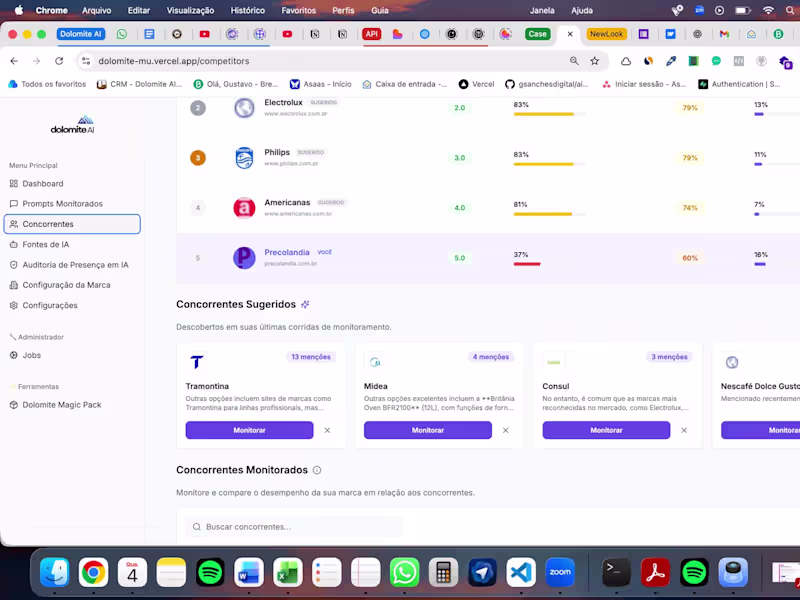The height and width of the screenshot is (600, 800).
Task: Click the Nescafé Dolce Gusto card icon
Action: point(732,362)
